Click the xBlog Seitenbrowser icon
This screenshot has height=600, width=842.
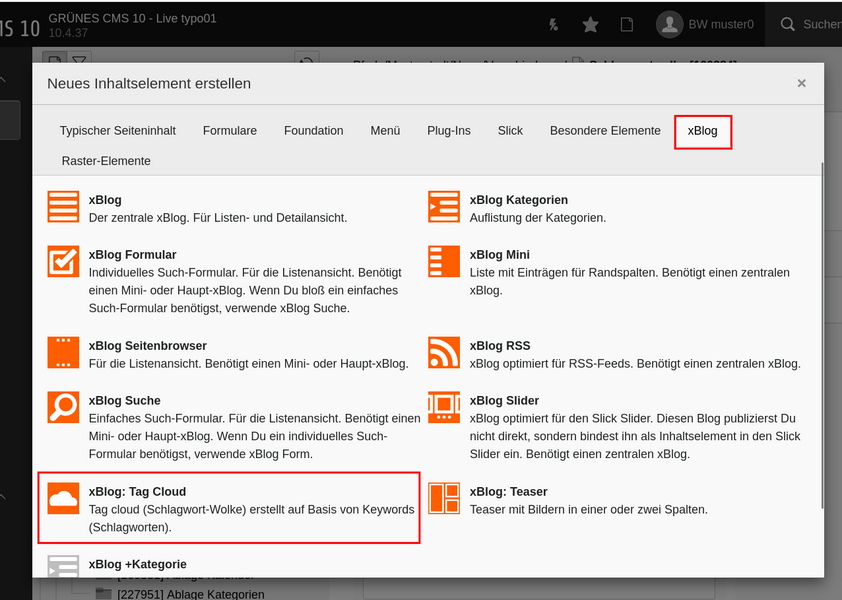(63, 352)
